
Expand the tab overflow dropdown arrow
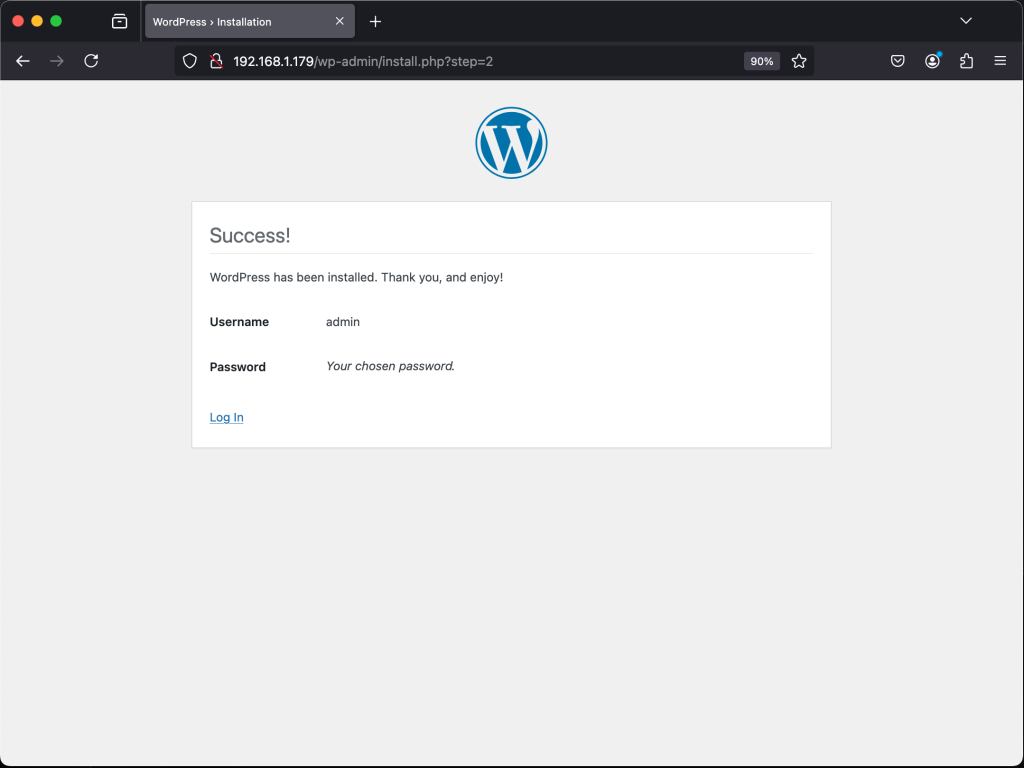coord(965,20)
